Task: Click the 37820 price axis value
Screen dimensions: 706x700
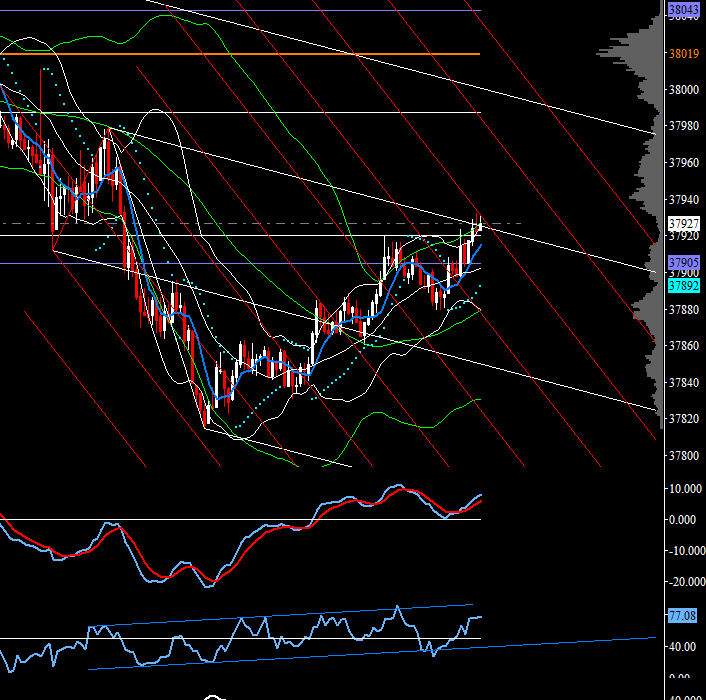Action: [x=684, y=419]
